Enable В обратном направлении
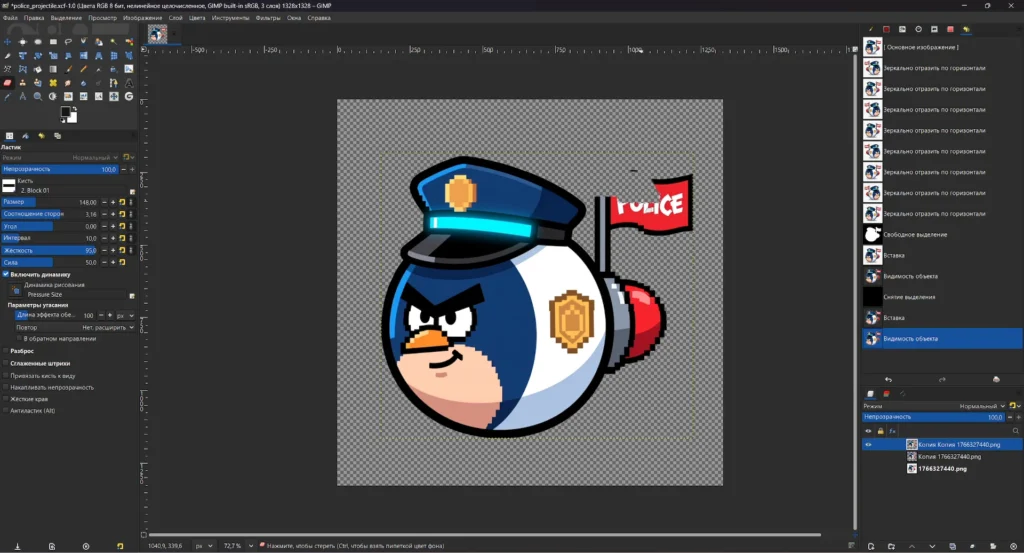Image resolution: width=1024 pixels, height=553 pixels. [x=19, y=339]
